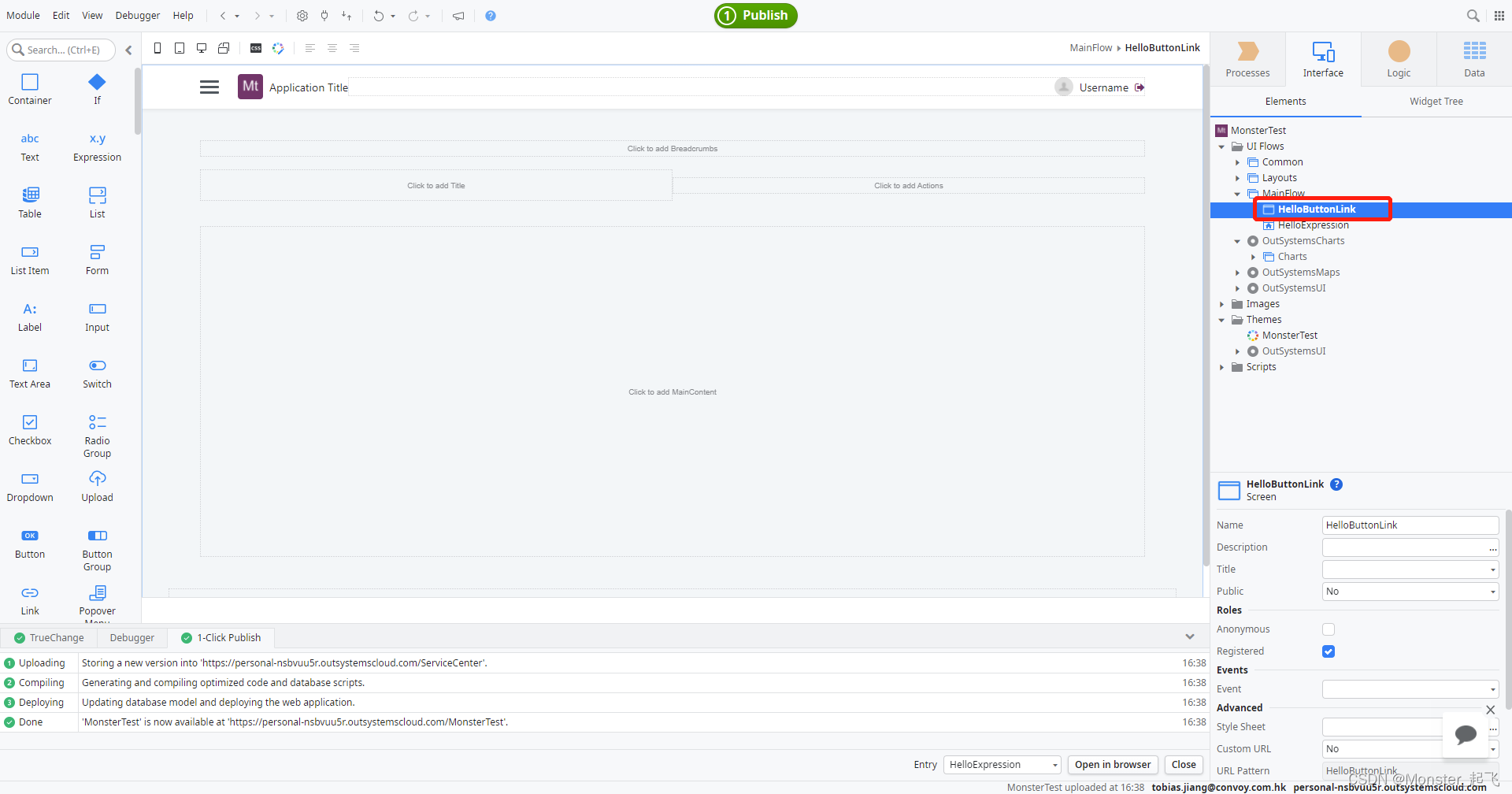Select the Container widget
1512x794 pixels.
point(30,89)
